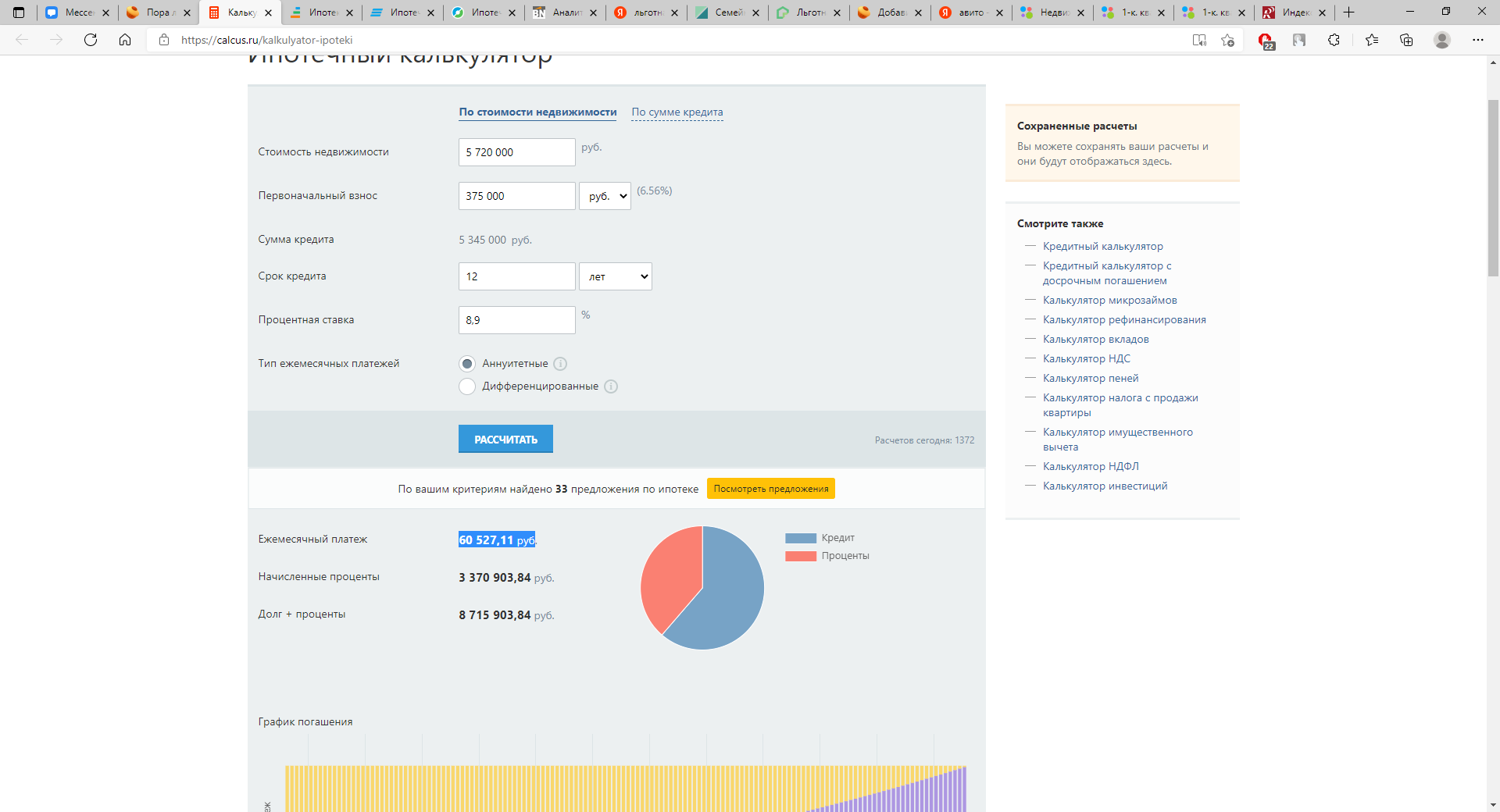View site info lock icon
The width and height of the screenshot is (1500, 812).
point(164,40)
